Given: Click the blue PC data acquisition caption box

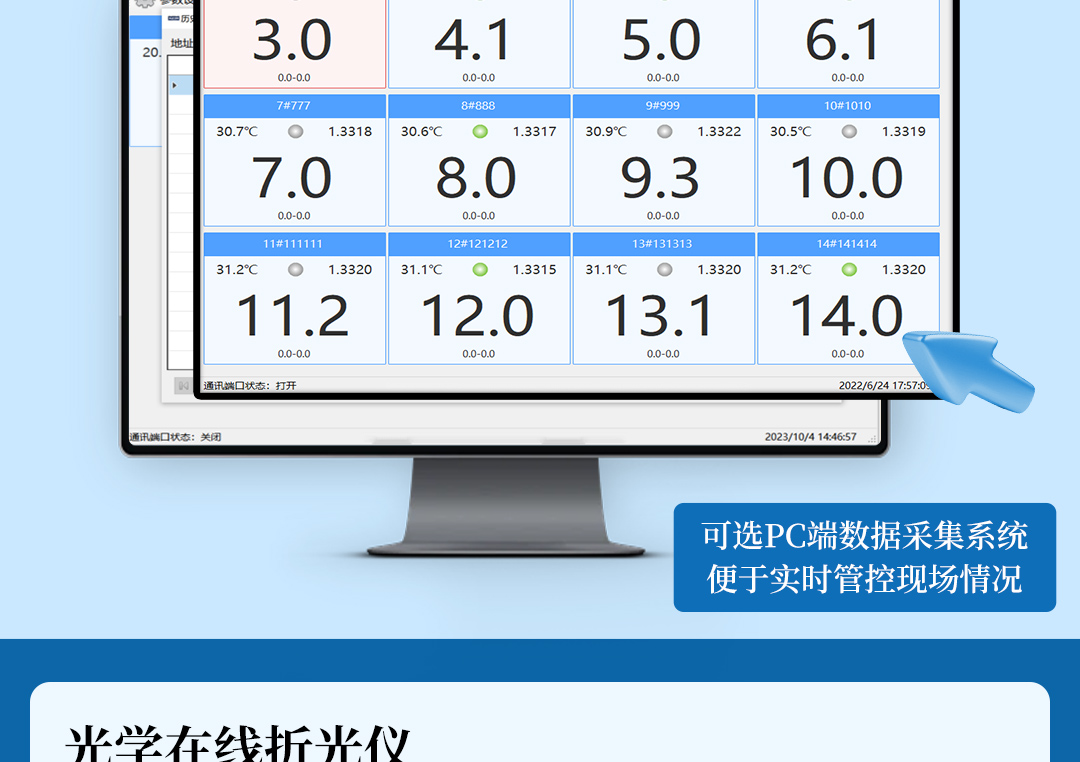Looking at the screenshot, I should pos(864,557).
